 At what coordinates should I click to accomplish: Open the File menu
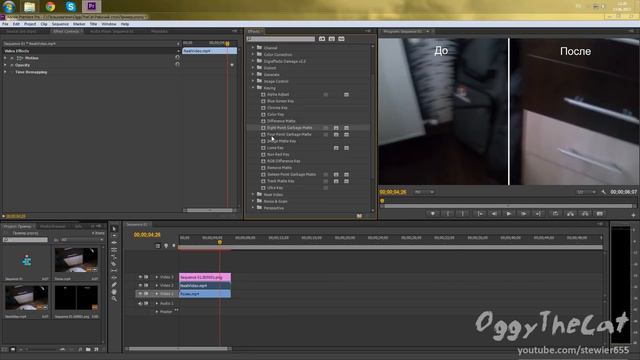(x=5, y=24)
